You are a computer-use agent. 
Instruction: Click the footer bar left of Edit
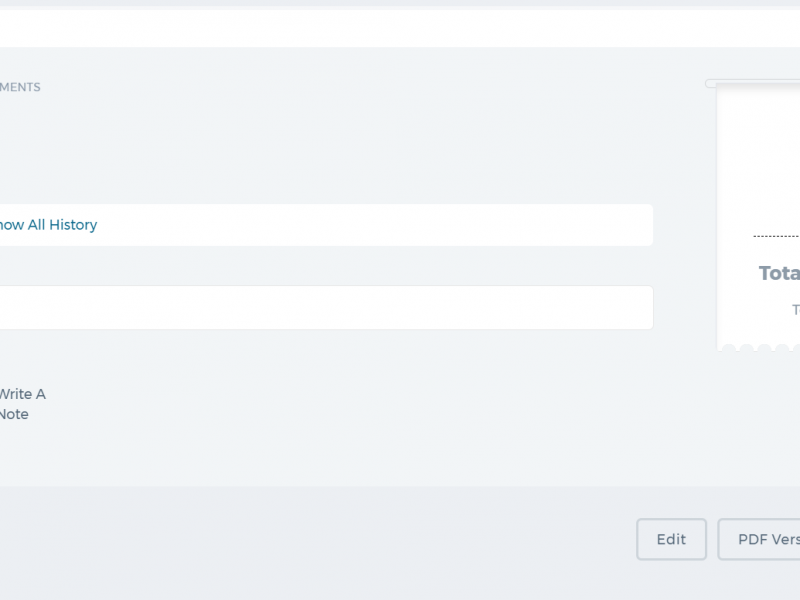[316, 539]
